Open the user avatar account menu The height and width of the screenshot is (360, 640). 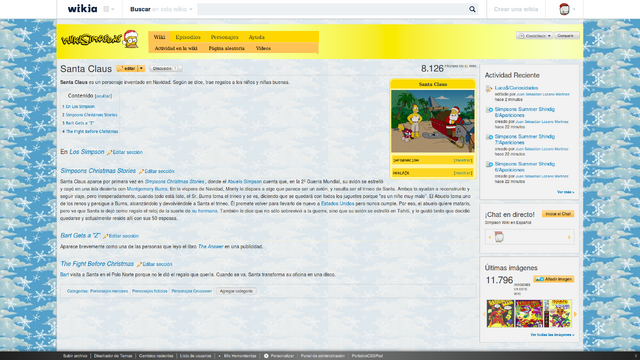pos(567,9)
